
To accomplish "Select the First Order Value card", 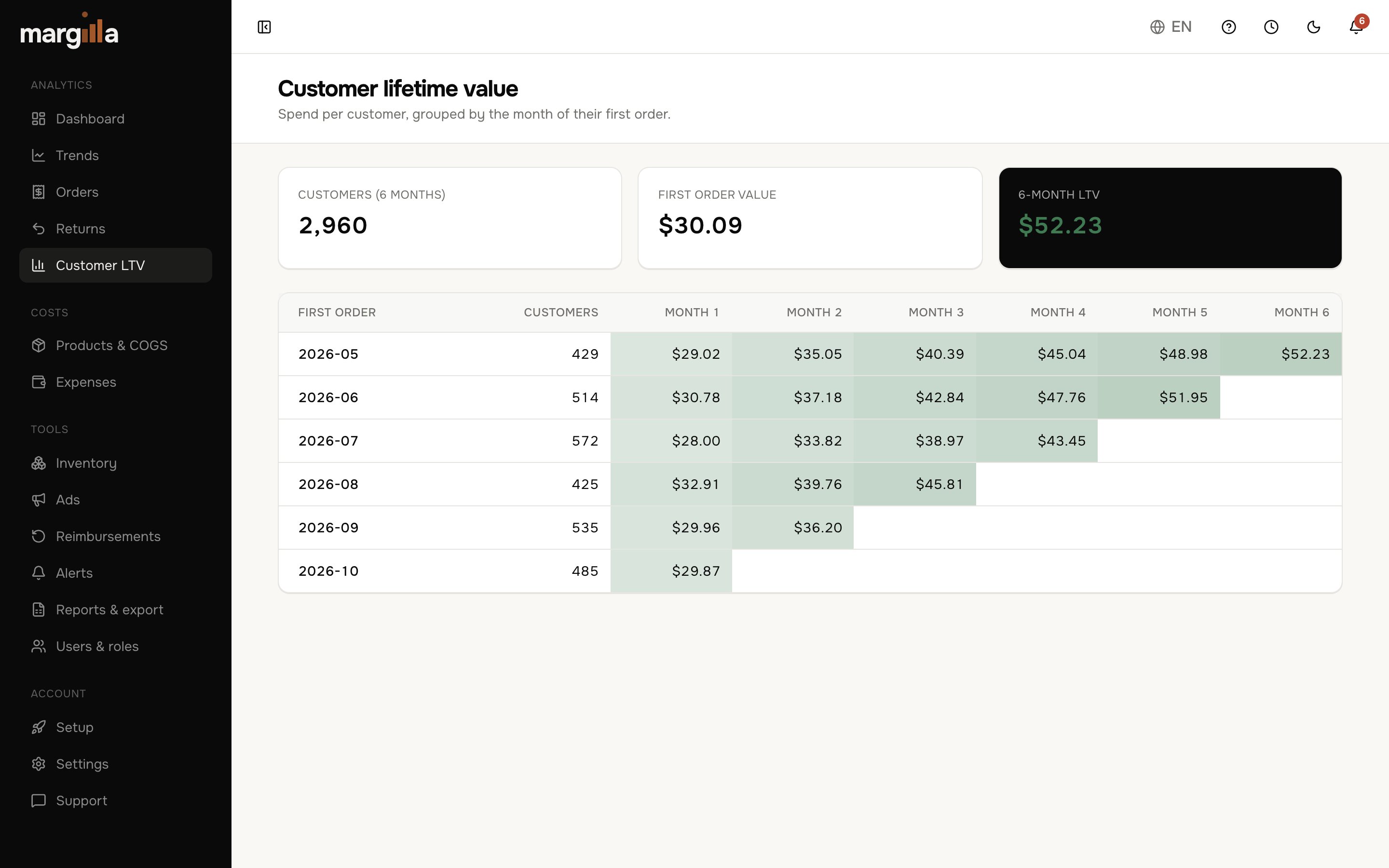I will [810, 218].
